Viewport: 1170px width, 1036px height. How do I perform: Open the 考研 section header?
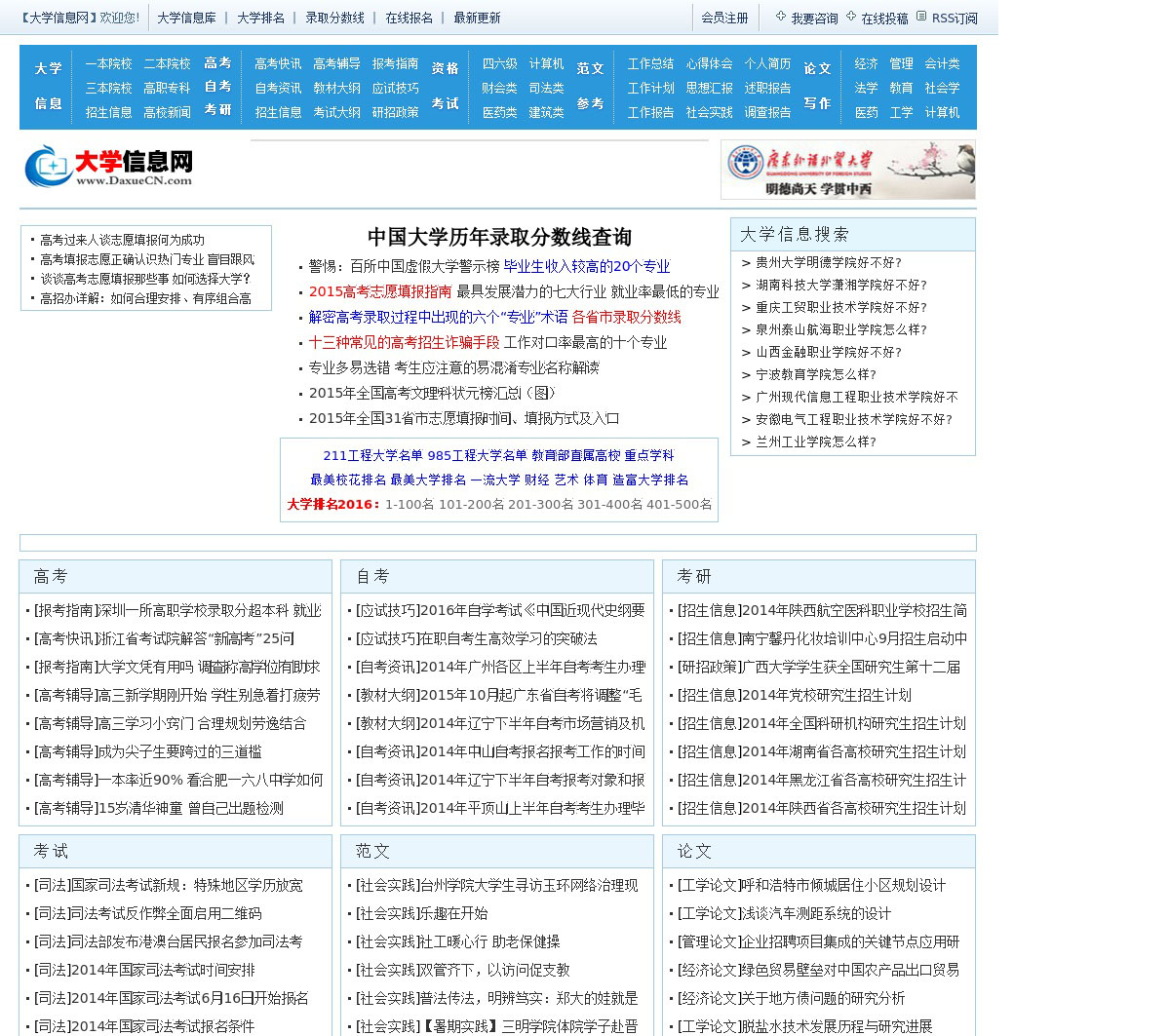tap(693, 576)
